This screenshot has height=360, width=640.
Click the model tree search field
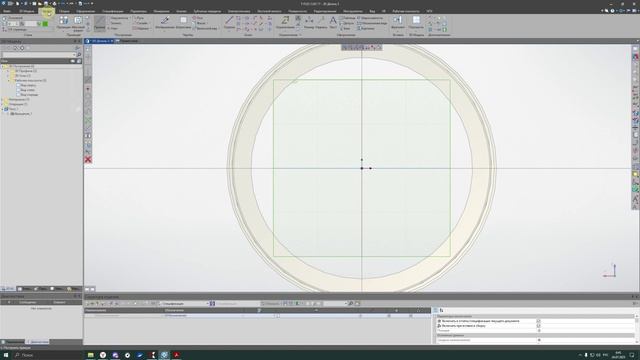(38, 54)
